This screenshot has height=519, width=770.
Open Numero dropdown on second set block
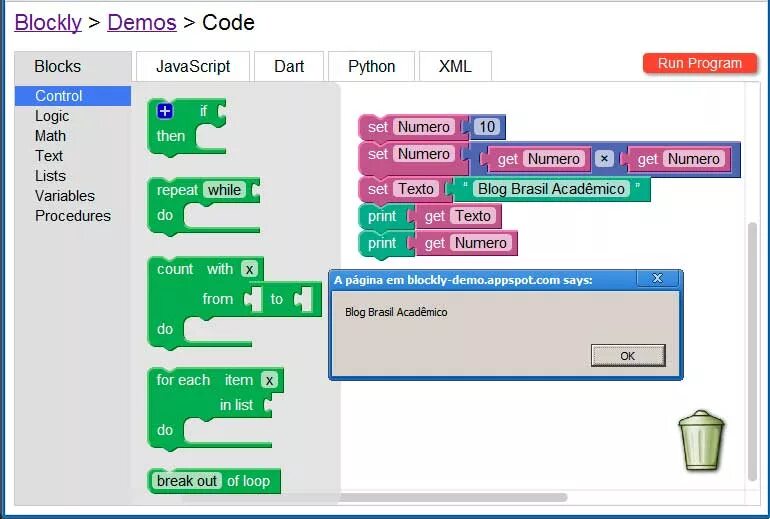click(x=424, y=154)
